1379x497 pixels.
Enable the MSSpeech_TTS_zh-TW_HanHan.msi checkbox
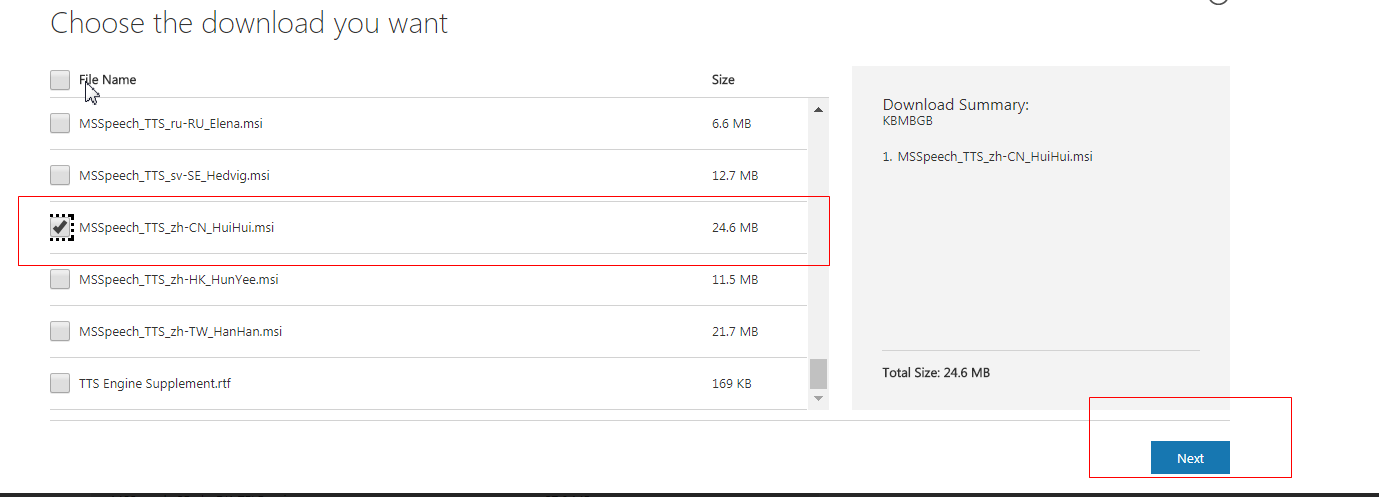(60, 331)
